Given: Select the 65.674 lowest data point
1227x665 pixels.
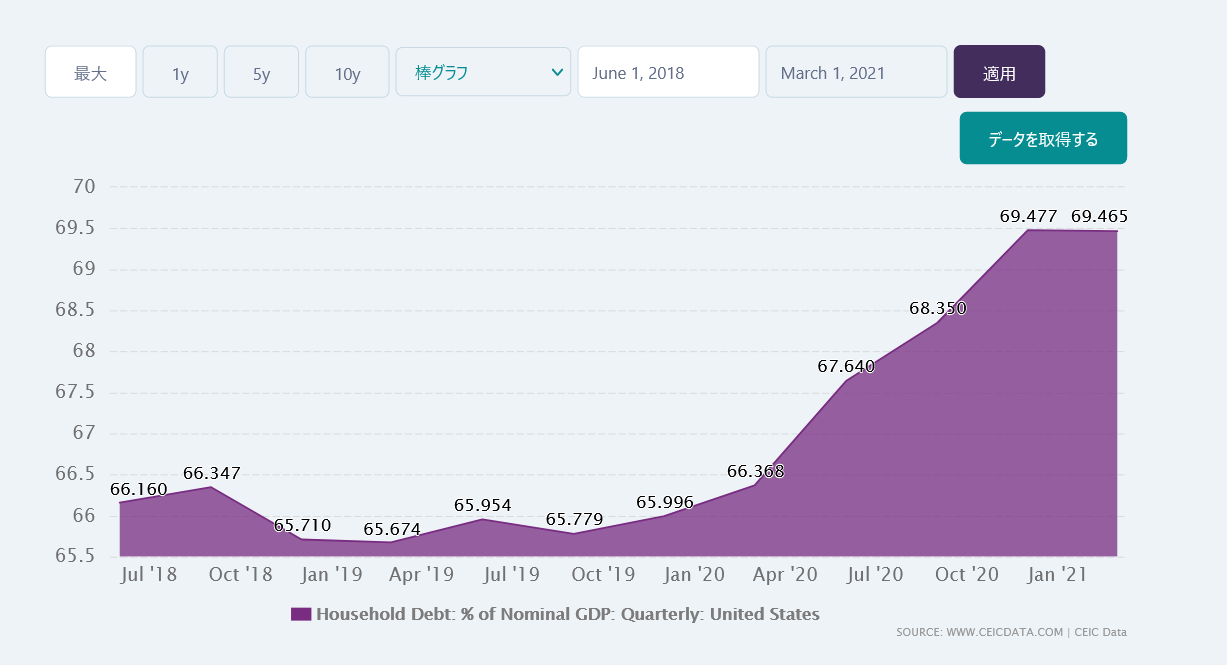Looking at the screenshot, I should [x=392, y=529].
